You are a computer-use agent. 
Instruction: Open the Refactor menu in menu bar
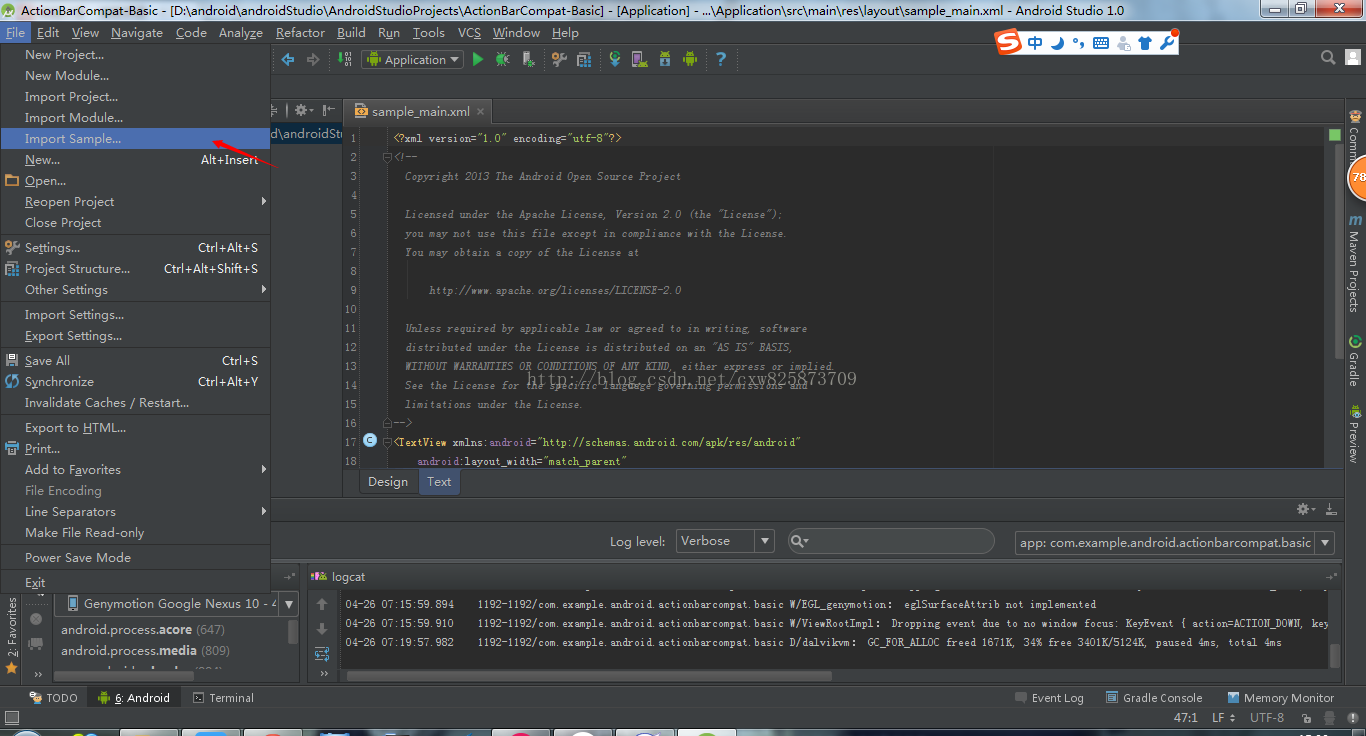pyautogui.click(x=300, y=33)
